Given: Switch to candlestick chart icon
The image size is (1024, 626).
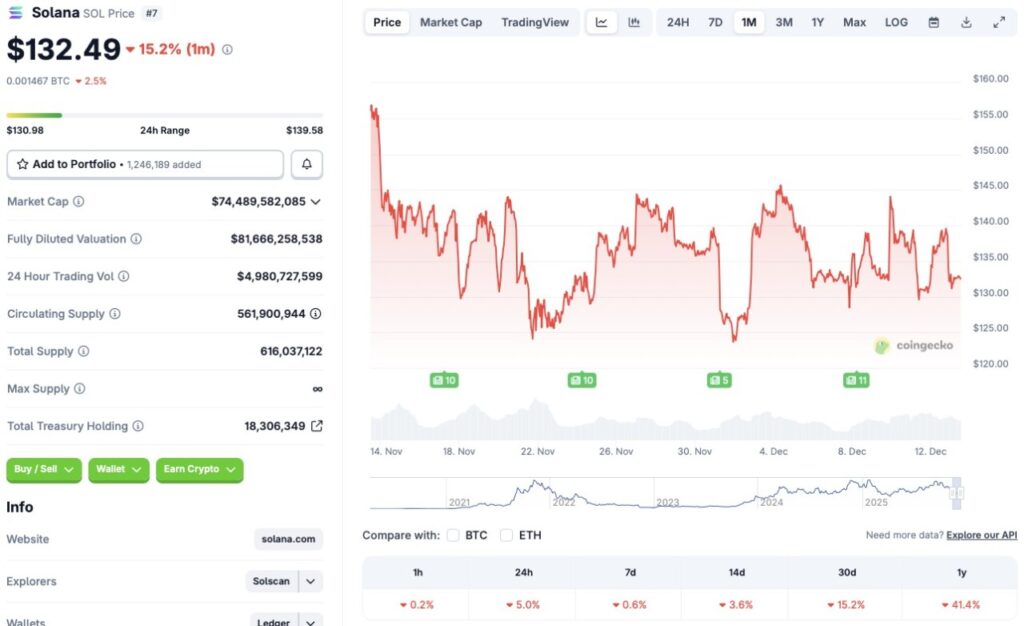Looking at the screenshot, I should (634, 22).
